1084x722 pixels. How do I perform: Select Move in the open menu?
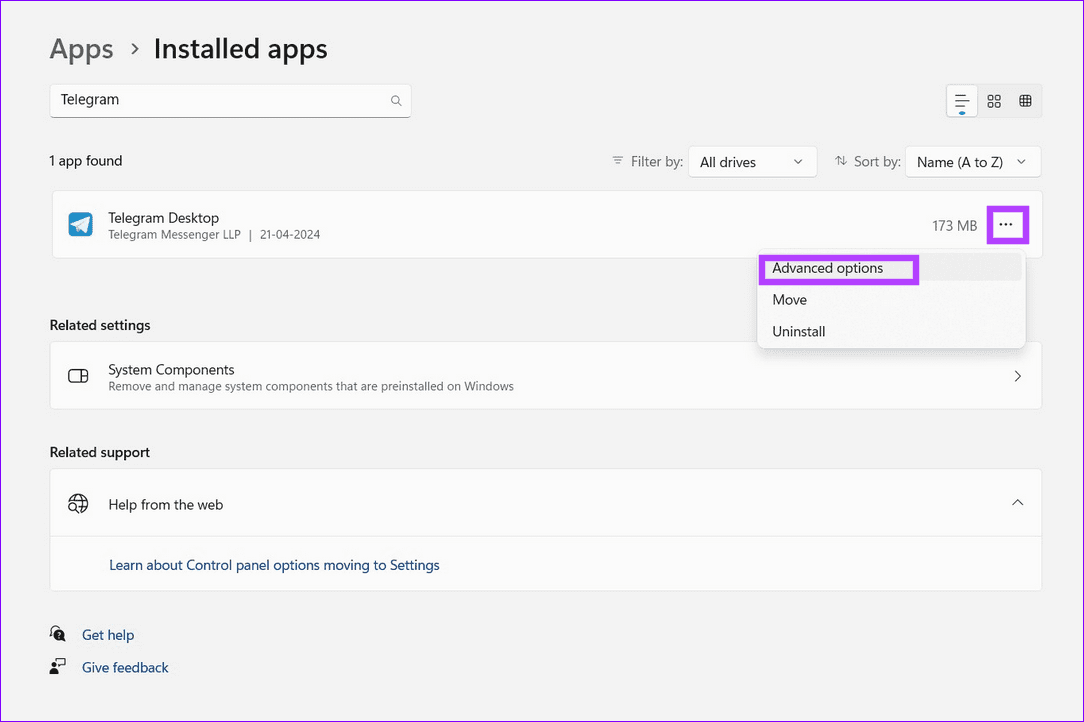pos(789,299)
